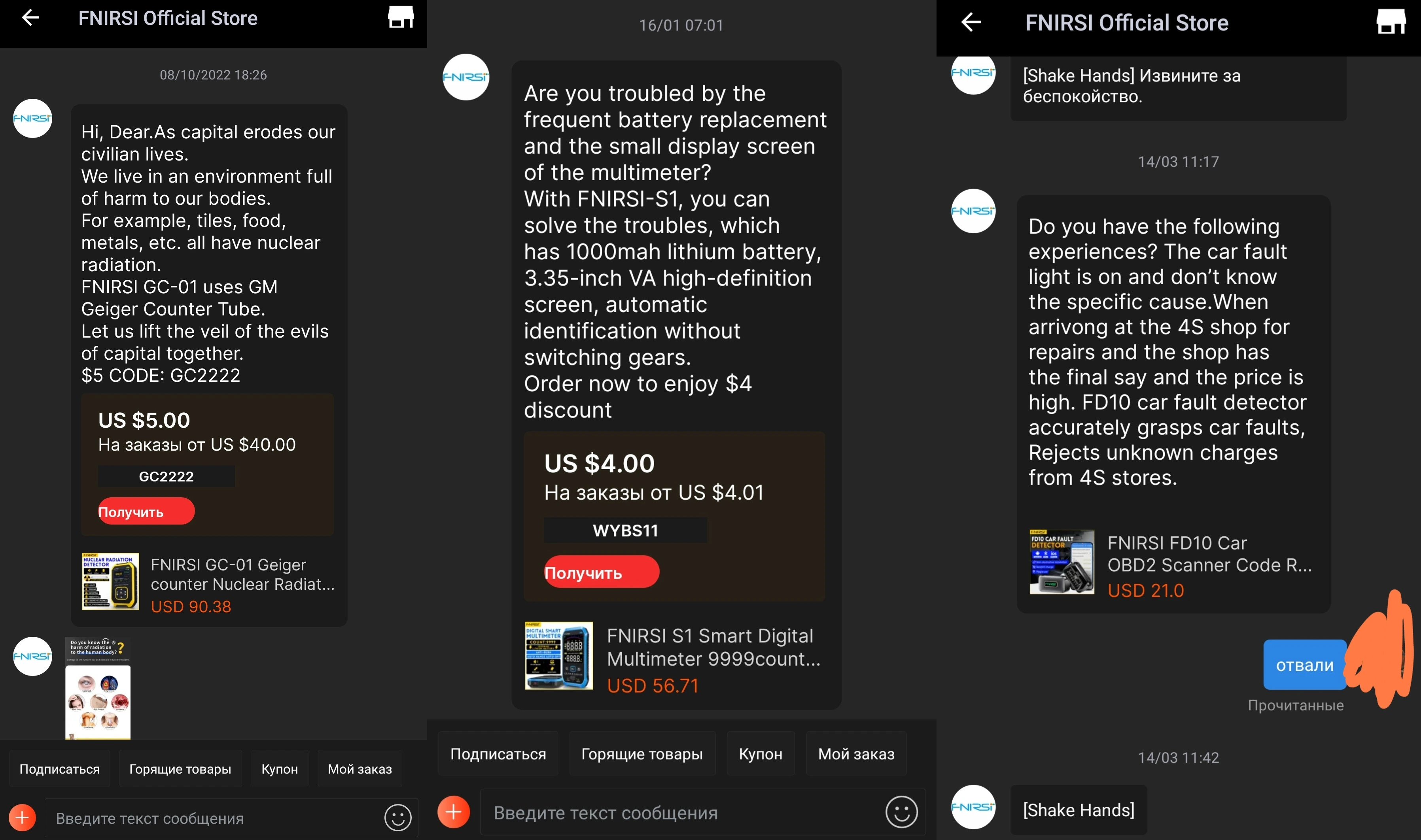Tap the 'US $4.00' coupon amount
1421x840 pixels.
pyautogui.click(x=600, y=463)
